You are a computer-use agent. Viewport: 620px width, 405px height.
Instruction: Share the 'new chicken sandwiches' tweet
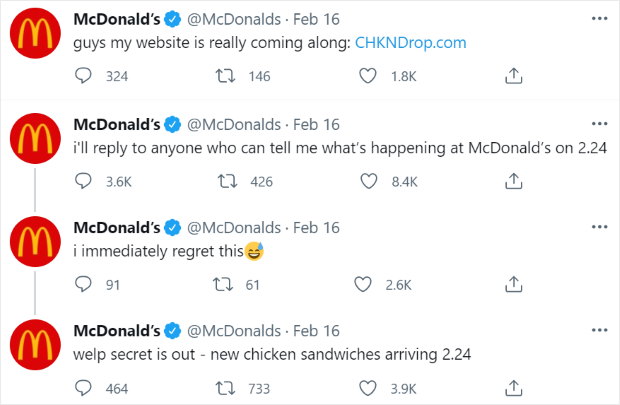point(512,388)
